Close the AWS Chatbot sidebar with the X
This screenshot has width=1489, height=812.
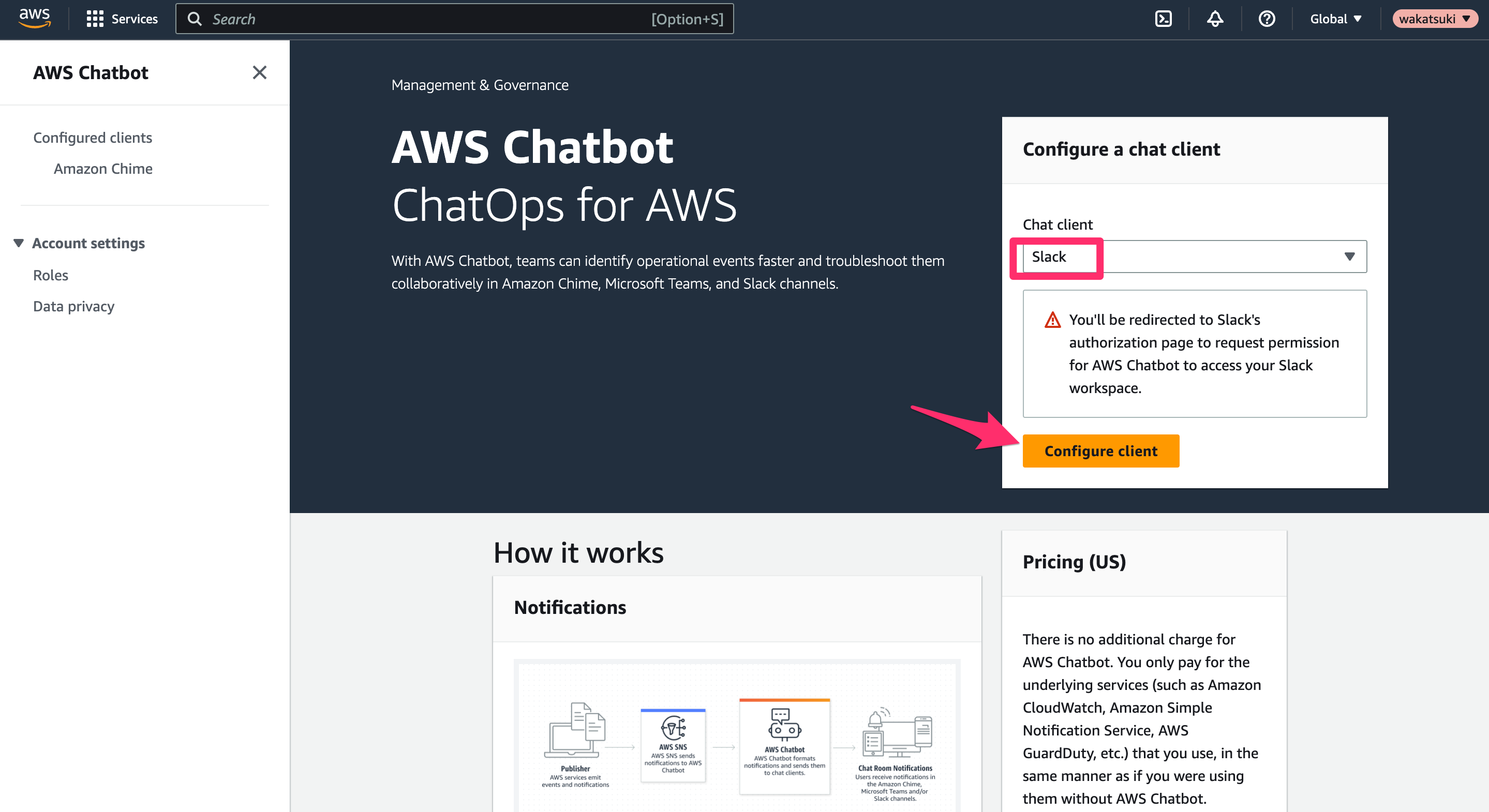(x=260, y=72)
